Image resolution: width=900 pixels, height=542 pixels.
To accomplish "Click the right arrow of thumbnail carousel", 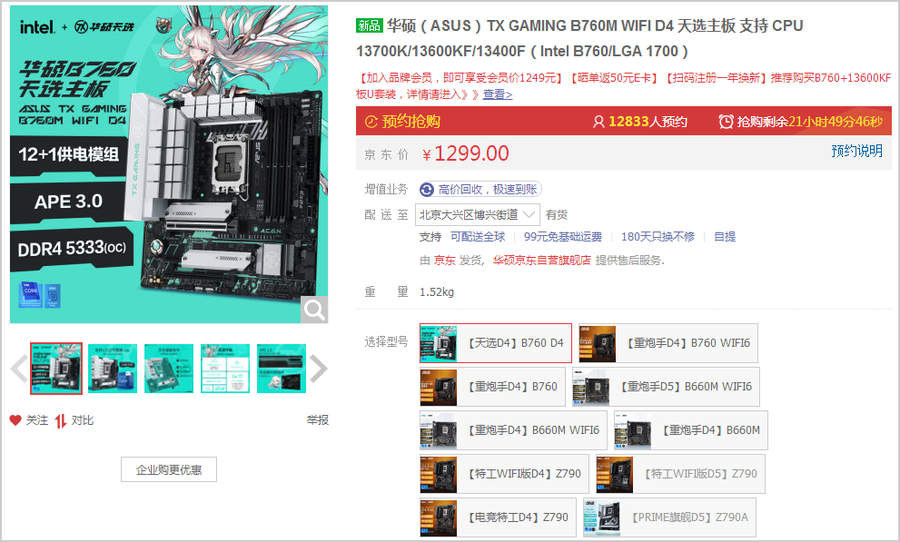I will pos(319,369).
